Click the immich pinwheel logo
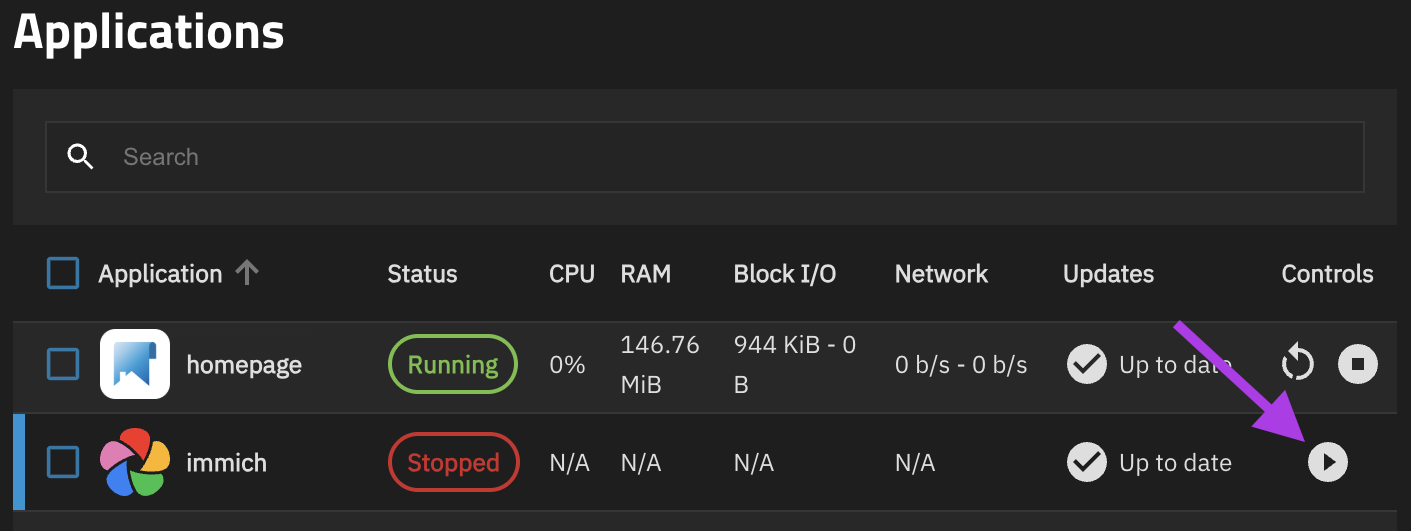The image size is (1411, 531). coord(135,462)
